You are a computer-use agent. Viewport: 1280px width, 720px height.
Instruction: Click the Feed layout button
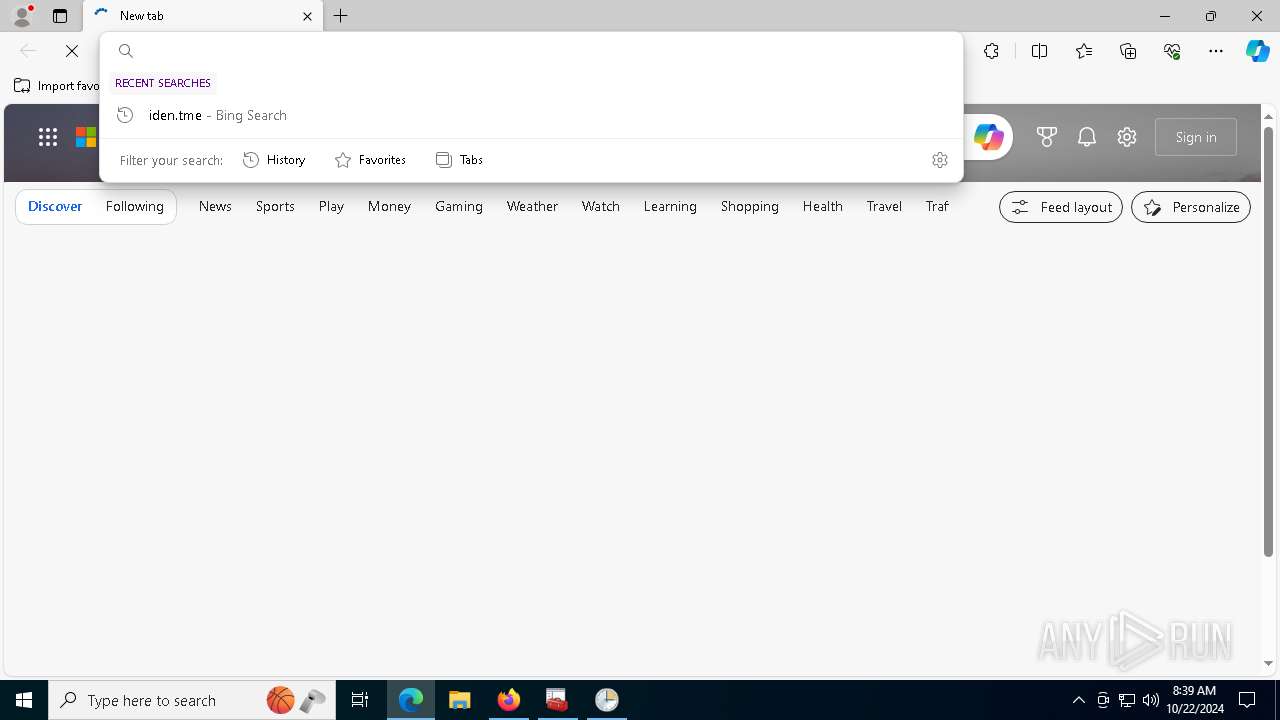click(x=1061, y=207)
